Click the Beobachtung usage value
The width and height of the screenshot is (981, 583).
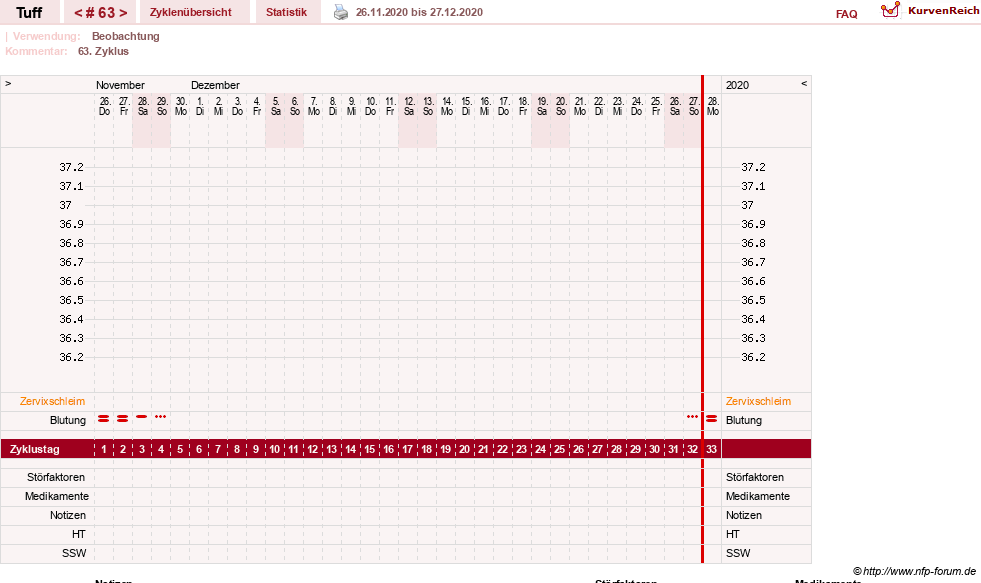[x=126, y=36]
